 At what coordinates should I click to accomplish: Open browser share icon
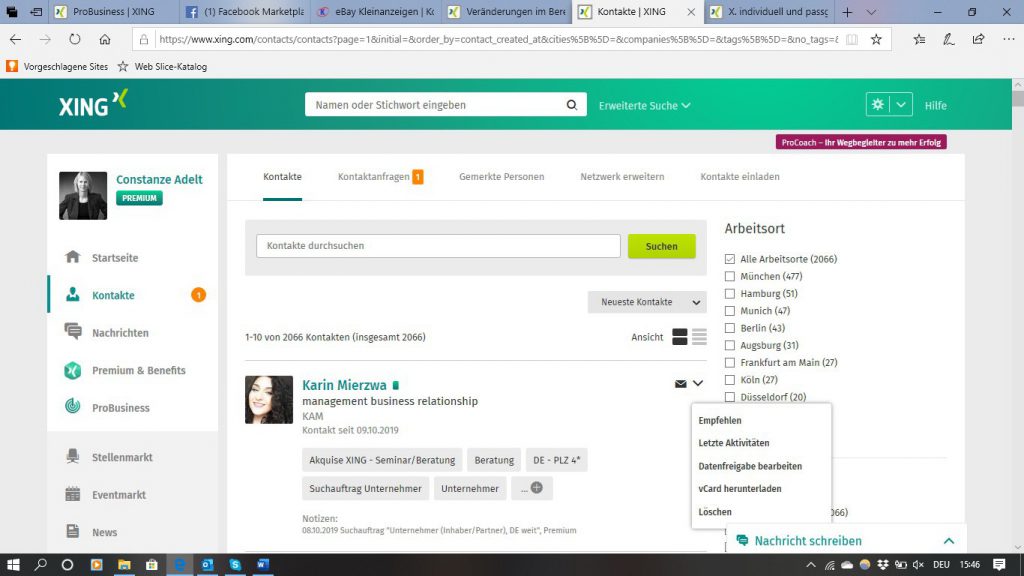coord(978,39)
